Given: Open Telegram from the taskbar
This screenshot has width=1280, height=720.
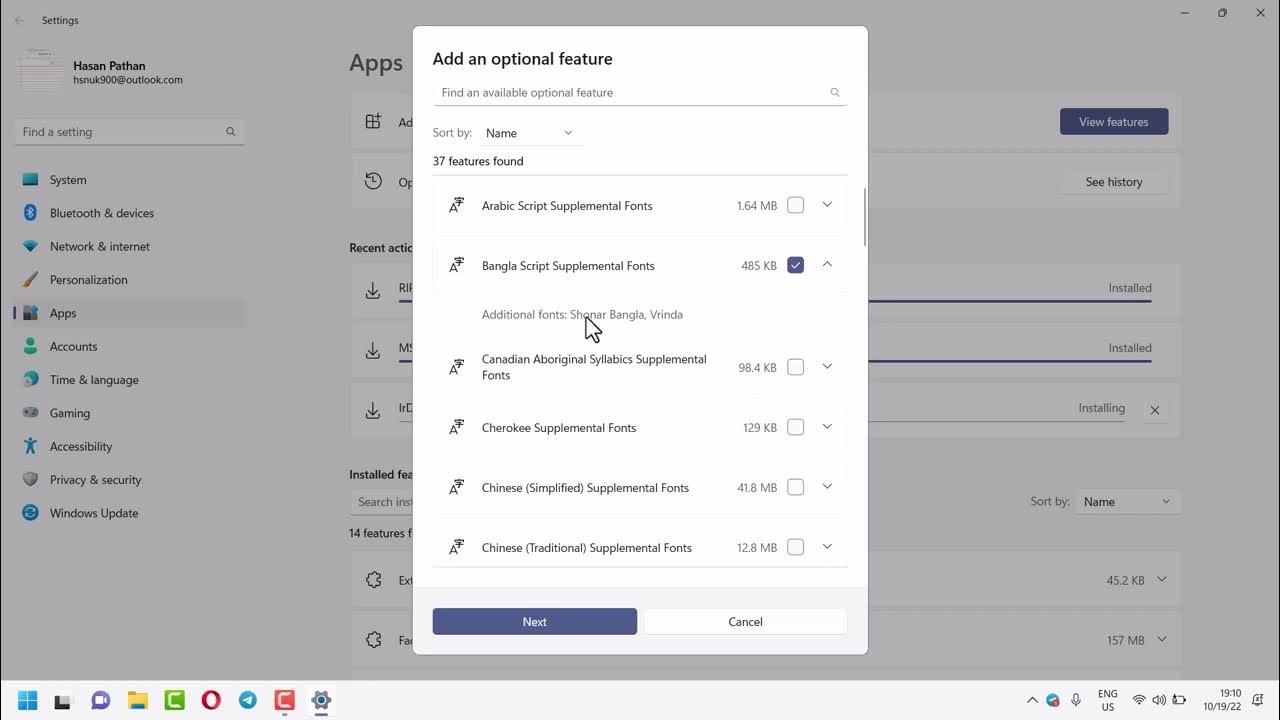Looking at the screenshot, I should [248, 700].
